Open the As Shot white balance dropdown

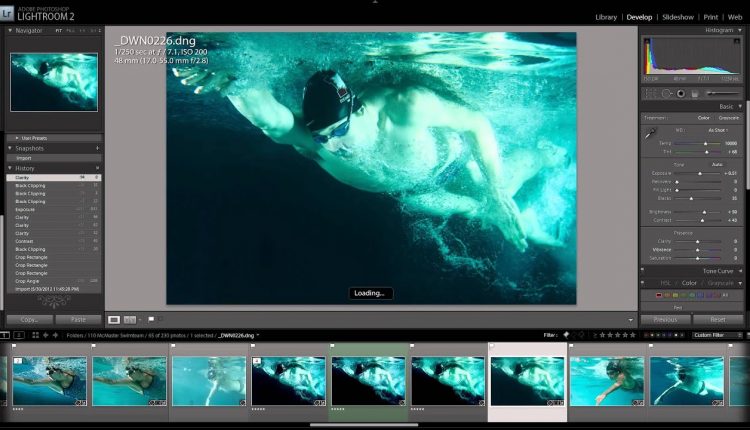coord(717,130)
